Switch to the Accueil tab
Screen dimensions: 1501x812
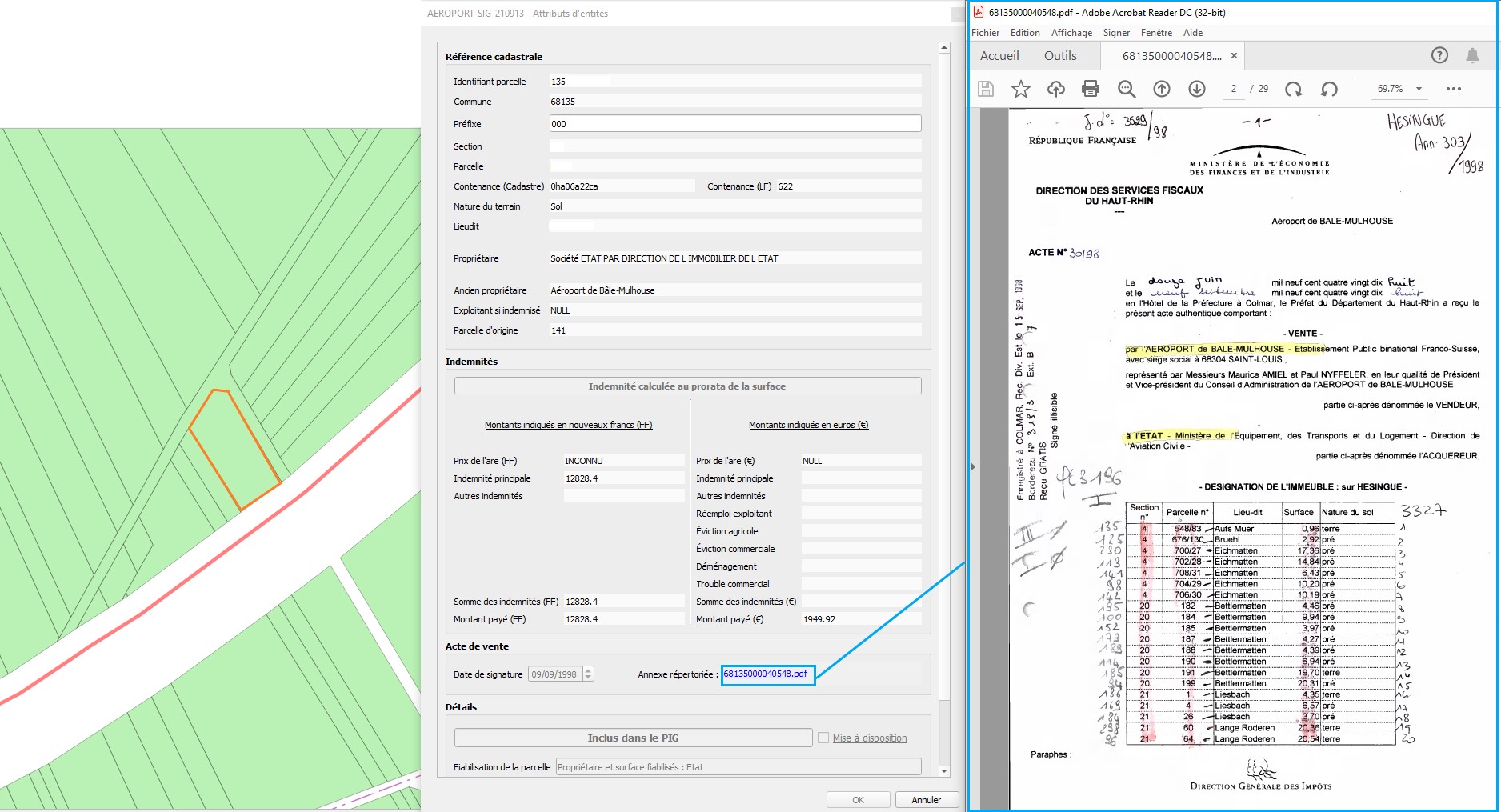tap(999, 56)
